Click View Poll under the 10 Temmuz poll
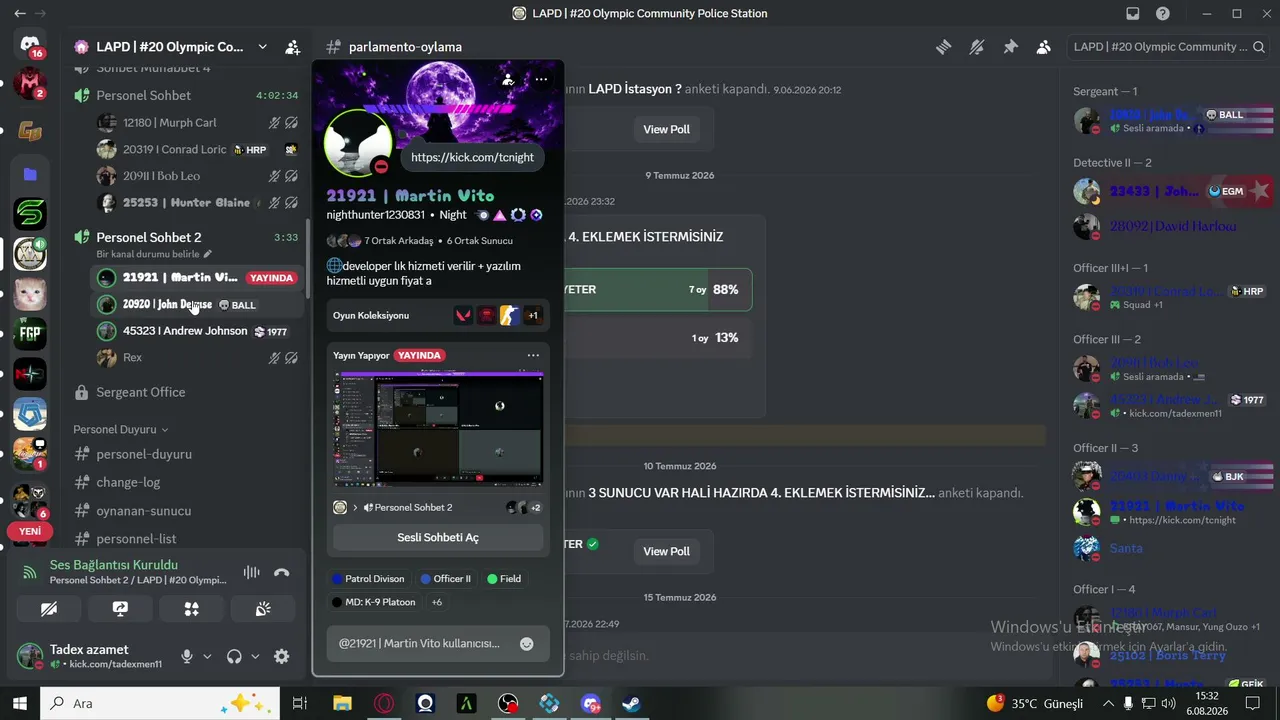This screenshot has width=1280, height=720. coord(666,551)
